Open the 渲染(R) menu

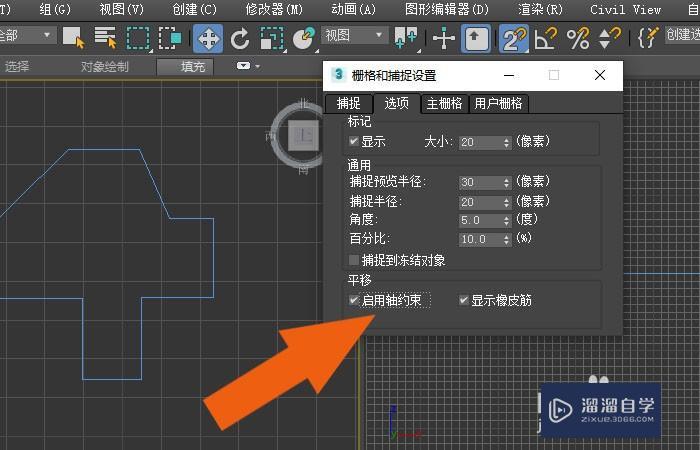tap(540, 9)
